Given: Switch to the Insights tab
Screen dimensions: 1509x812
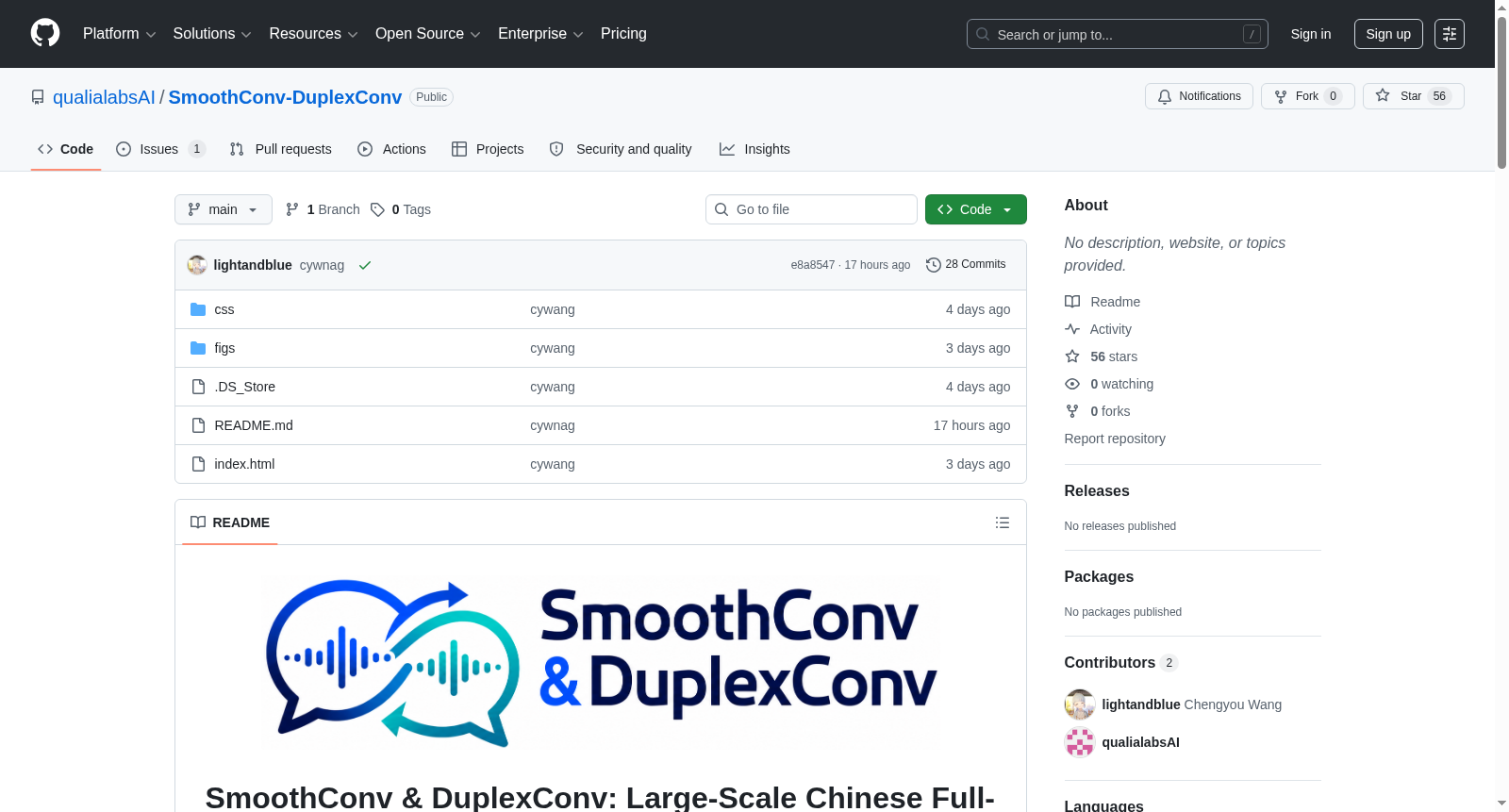Looking at the screenshot, I should click(x=754, y=149).
